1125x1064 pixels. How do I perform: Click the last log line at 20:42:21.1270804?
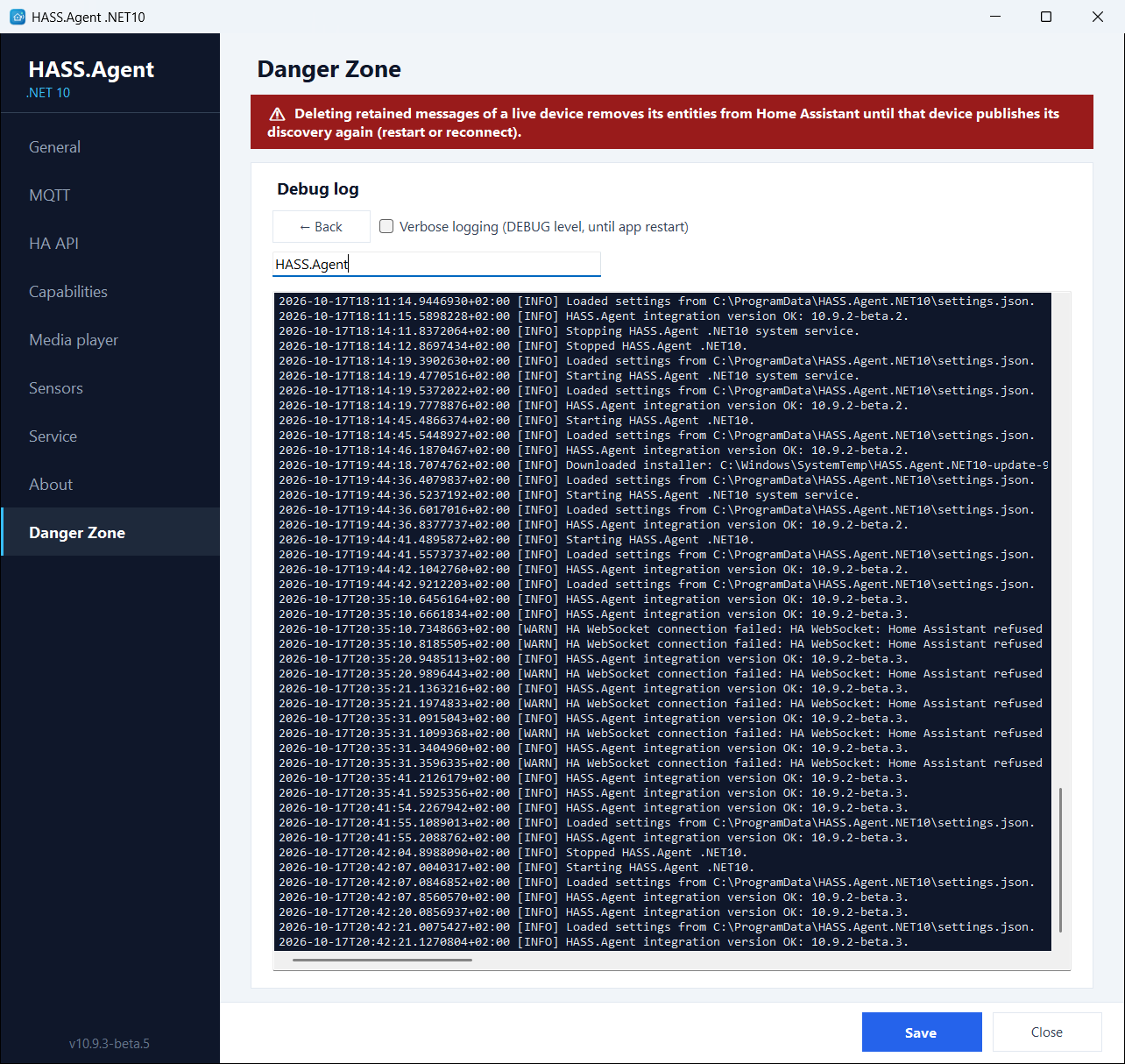(x=593, y=941)
